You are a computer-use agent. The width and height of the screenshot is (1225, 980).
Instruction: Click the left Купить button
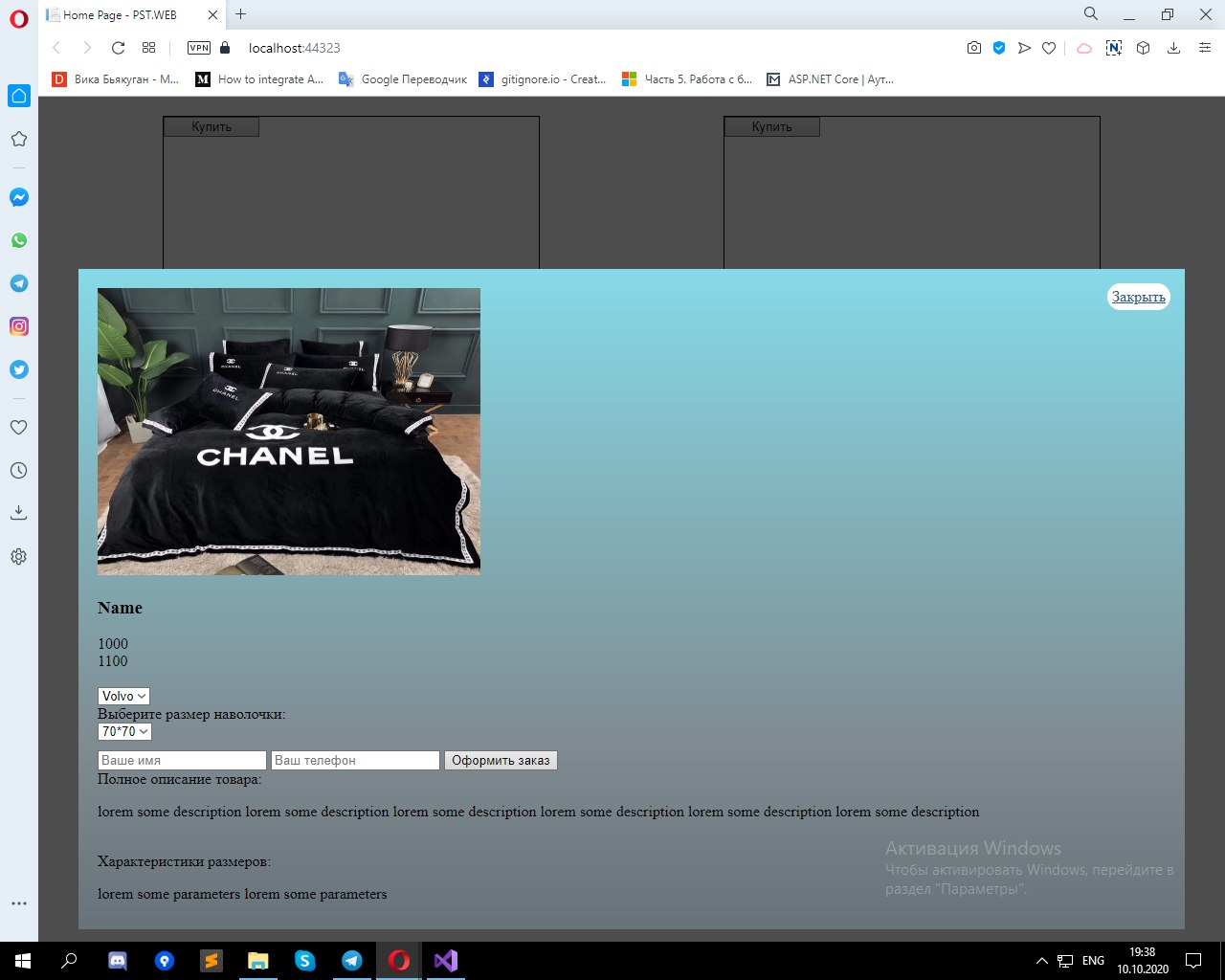point(212,126)
